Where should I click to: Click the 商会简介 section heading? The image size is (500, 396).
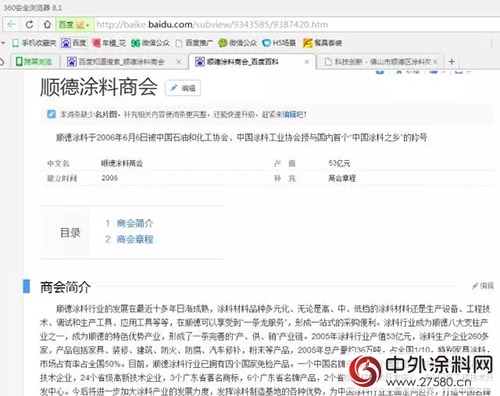[65, 287]
